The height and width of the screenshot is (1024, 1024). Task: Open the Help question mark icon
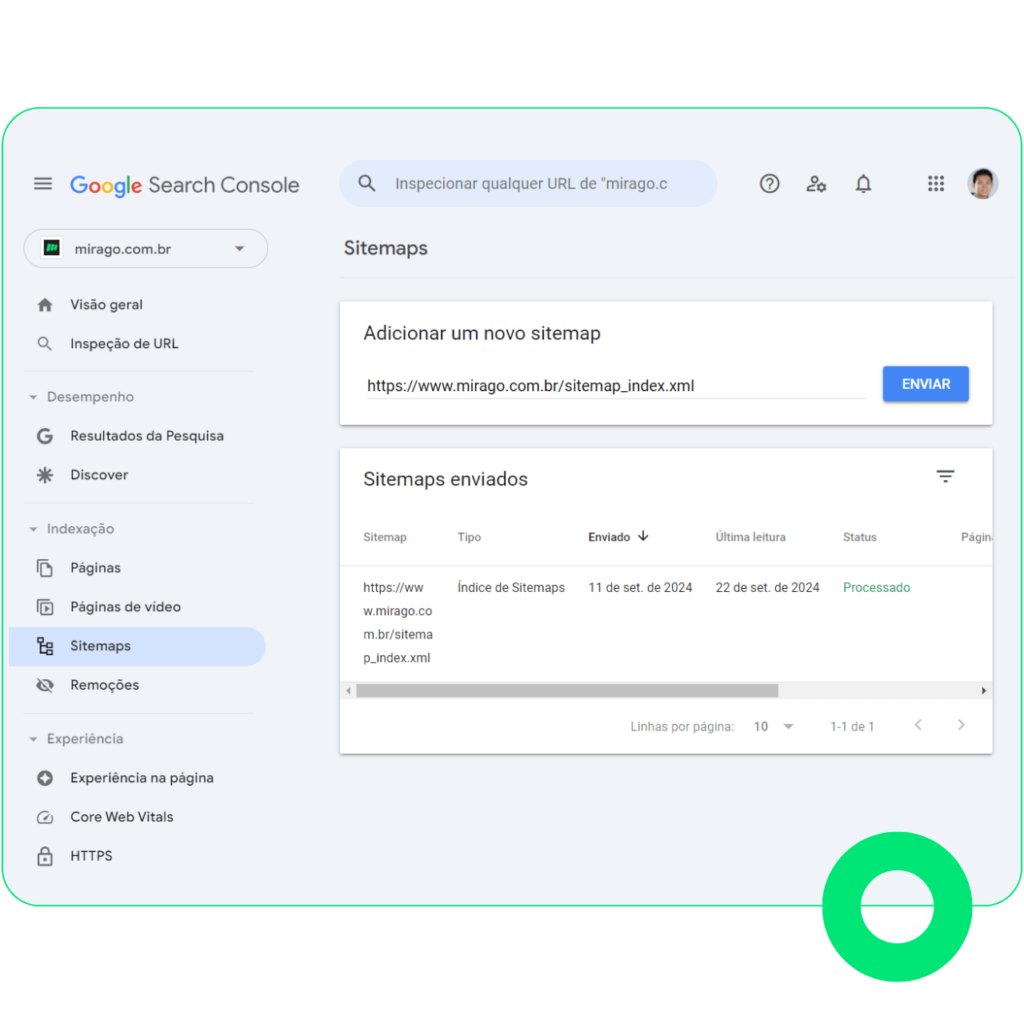click(x=769, y=184)
